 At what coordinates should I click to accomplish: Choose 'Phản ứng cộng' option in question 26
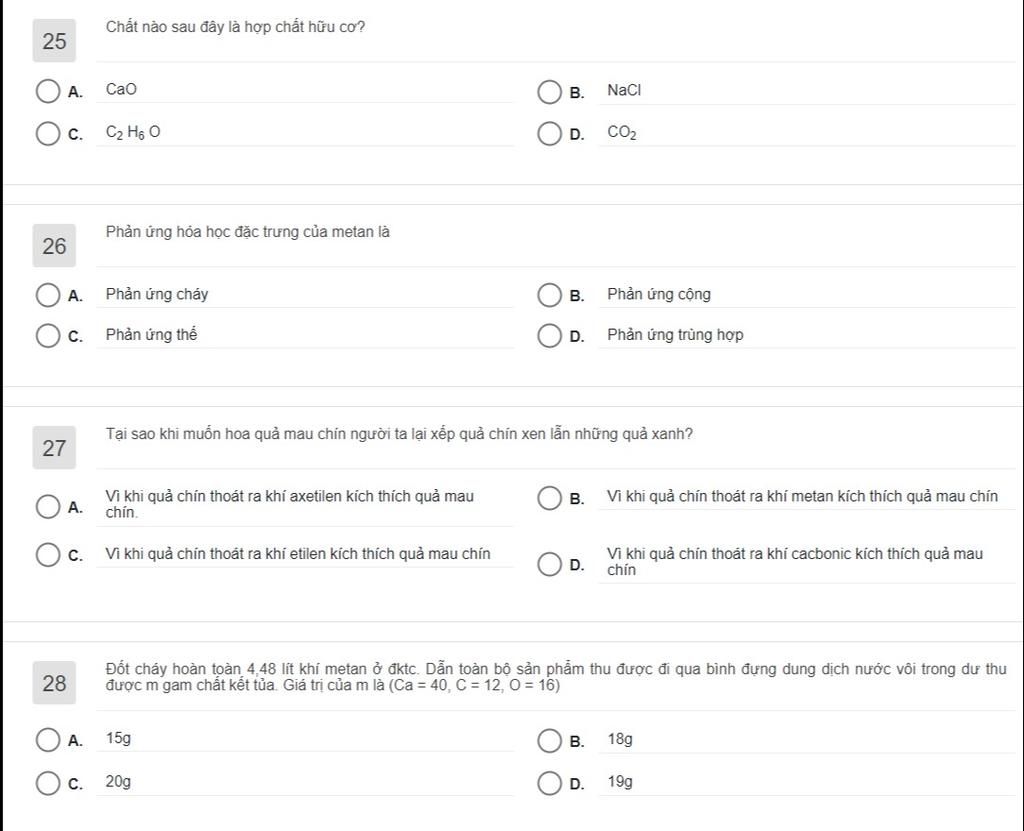tap(549, 295)
